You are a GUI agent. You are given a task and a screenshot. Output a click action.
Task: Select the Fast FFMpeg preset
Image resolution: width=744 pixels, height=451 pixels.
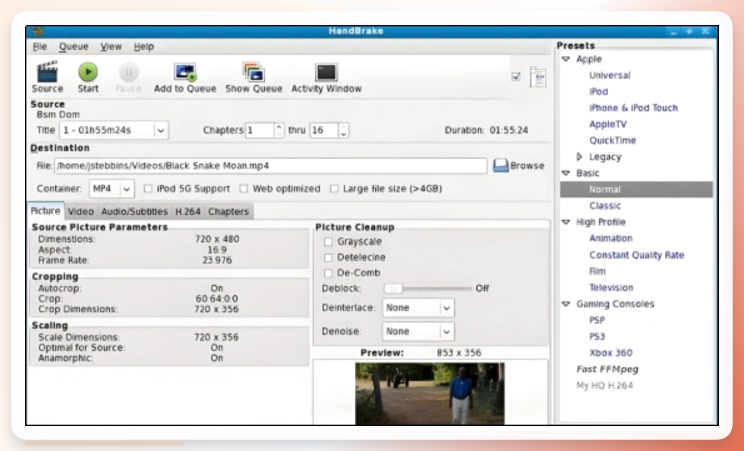coord(607,369)
